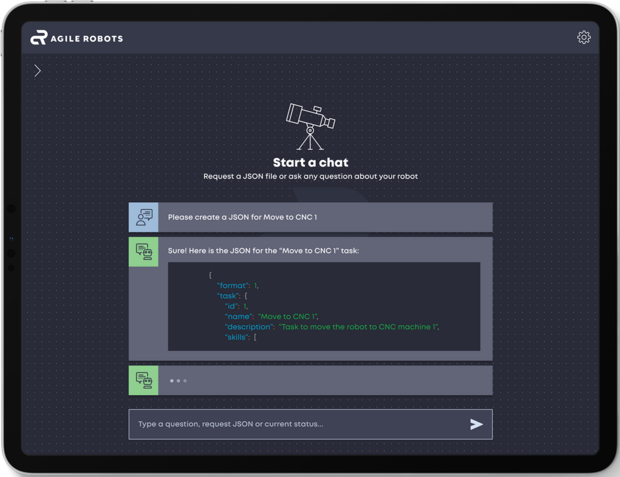The width and height of the screenshot is (620, 477).
Task: Click the "task" key in the JSON code
Action: pyautogui.click(x=229, y=296)
